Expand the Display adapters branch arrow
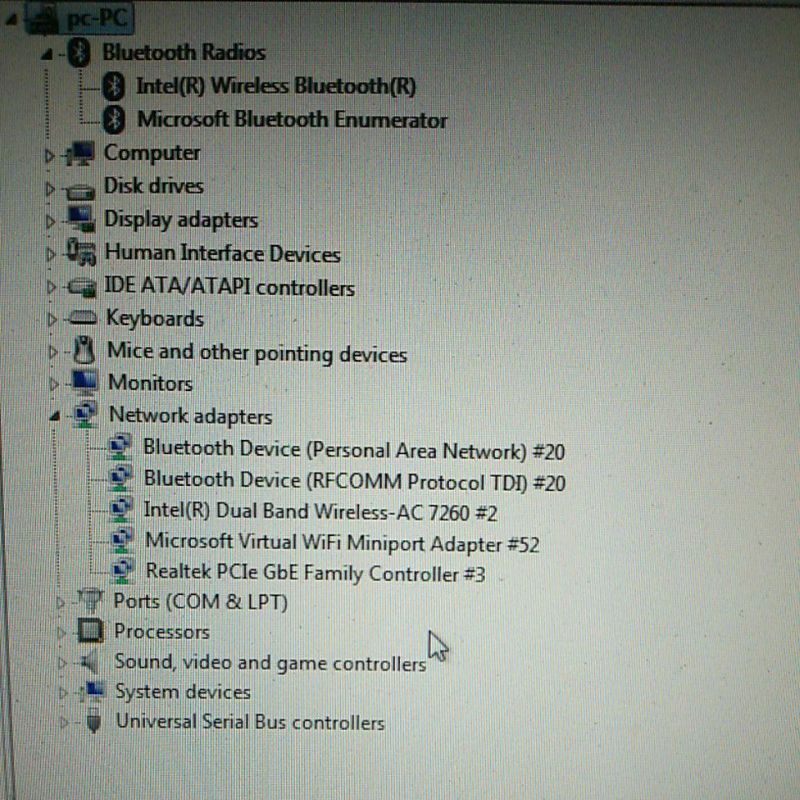This screenshot has width=800, height=800. 50,221
